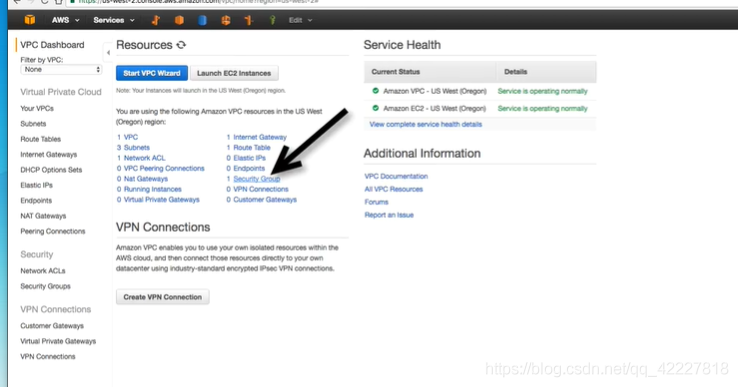Open View complete service health details
This screenshot has width=738, height=387.
[x=425, y=124]
